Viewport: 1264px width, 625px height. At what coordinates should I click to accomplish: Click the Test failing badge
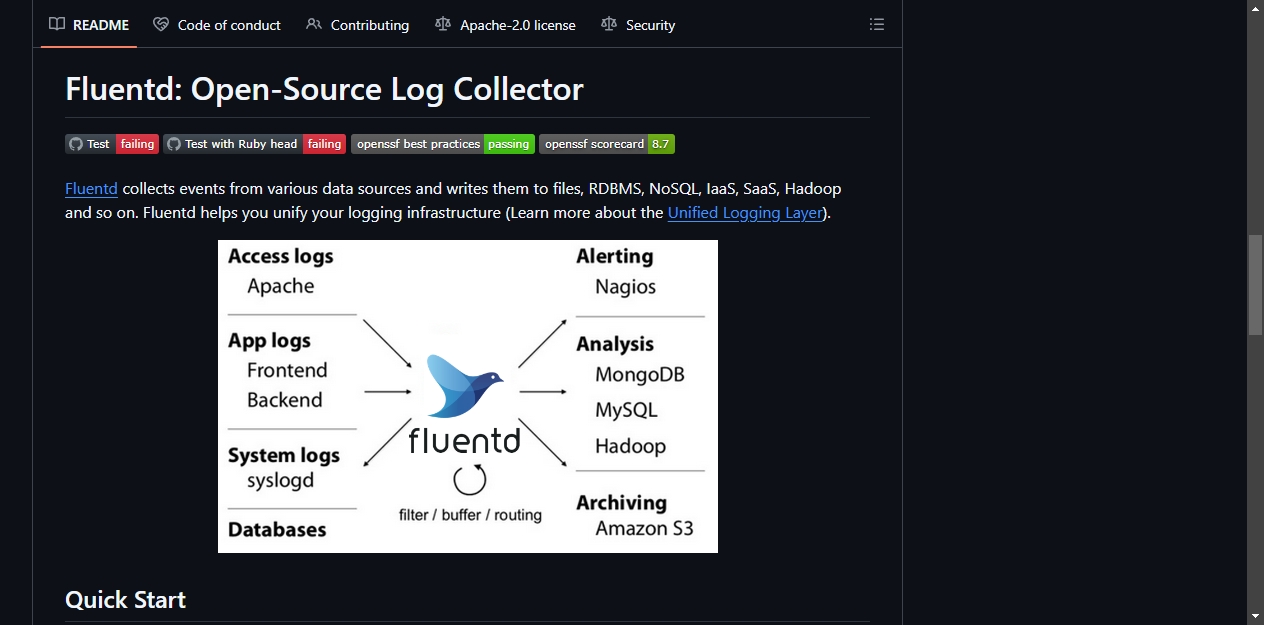click(112, 144)
